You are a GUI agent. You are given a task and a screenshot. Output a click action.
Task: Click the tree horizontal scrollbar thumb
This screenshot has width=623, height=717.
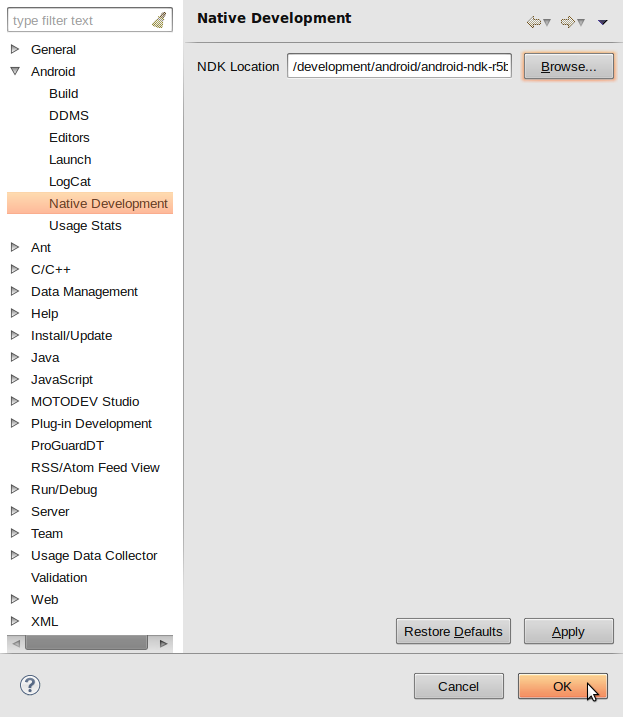tap(86, 643)
